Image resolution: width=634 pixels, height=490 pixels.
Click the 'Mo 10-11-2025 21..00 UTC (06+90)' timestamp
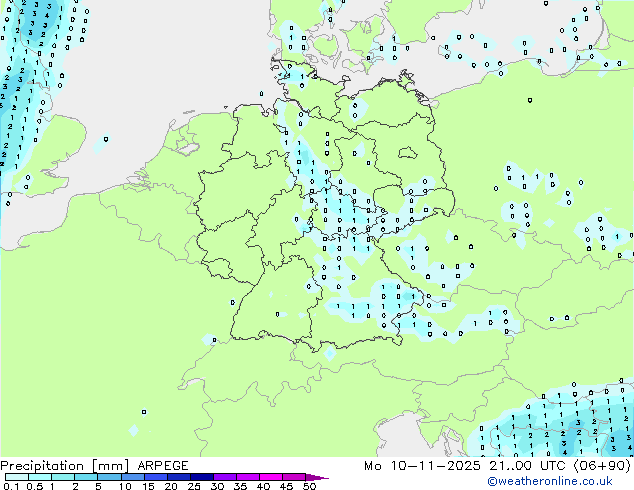[497, 466]
